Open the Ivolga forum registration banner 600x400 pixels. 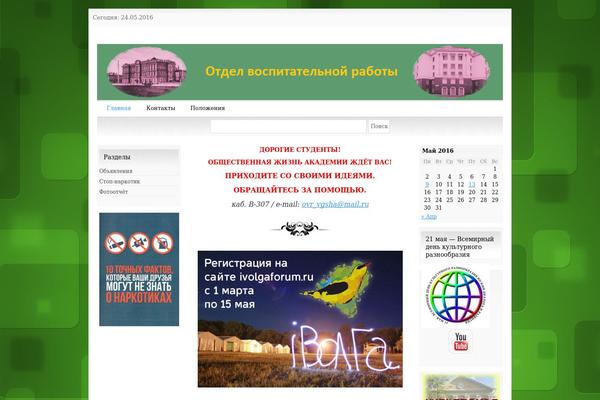tap(300, 319)
